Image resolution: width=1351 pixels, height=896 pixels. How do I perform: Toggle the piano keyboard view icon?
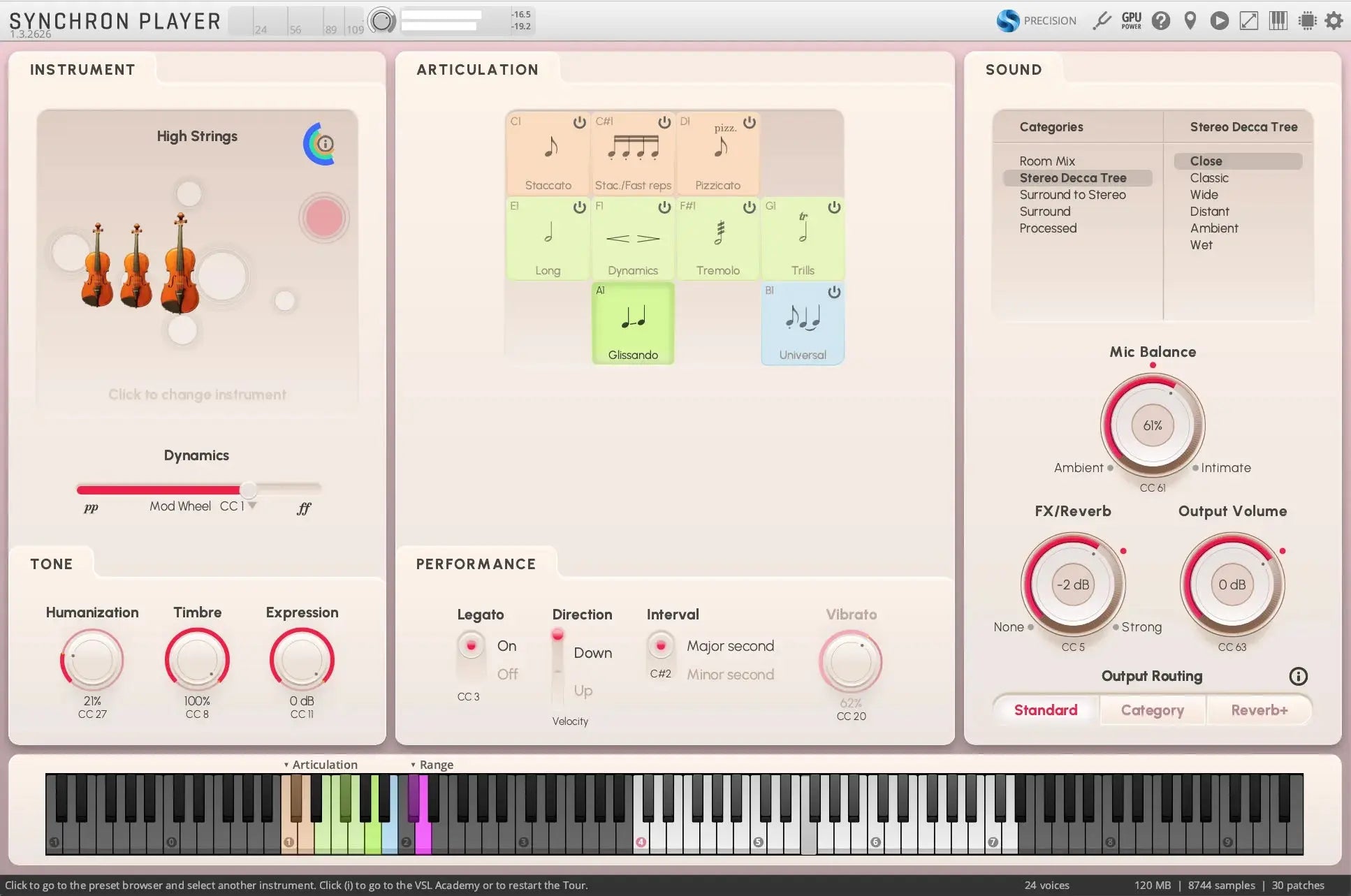click(x=1278, y=20)
